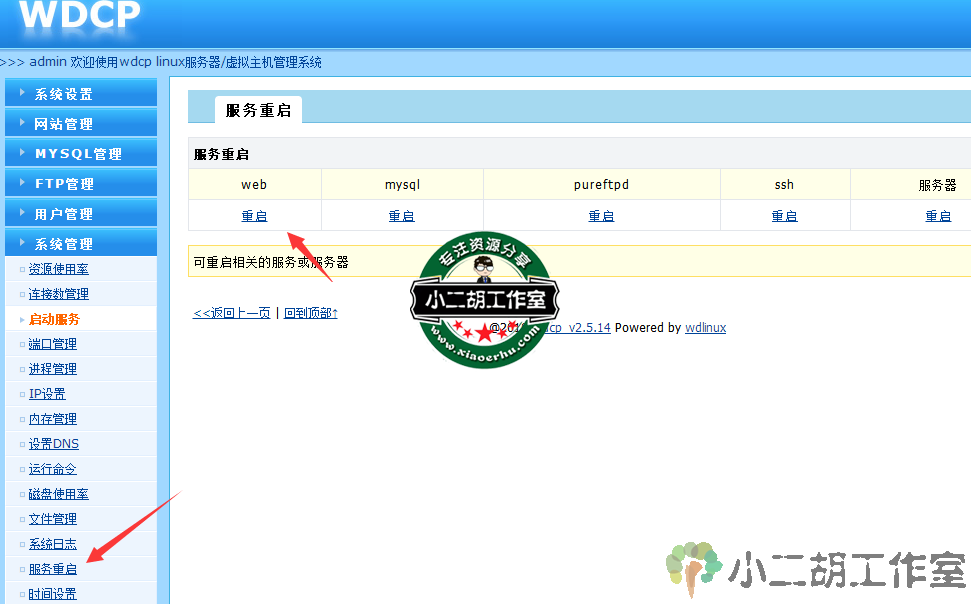Click the 回到顶部 link
Viewport: 971px width, 604px height.
coord(311,313)
